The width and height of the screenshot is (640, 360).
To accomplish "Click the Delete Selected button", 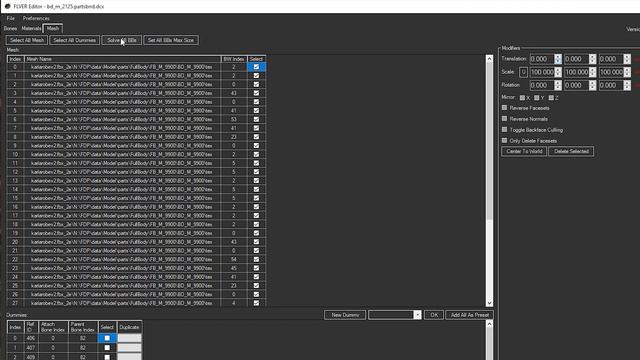I will point(571,151).
